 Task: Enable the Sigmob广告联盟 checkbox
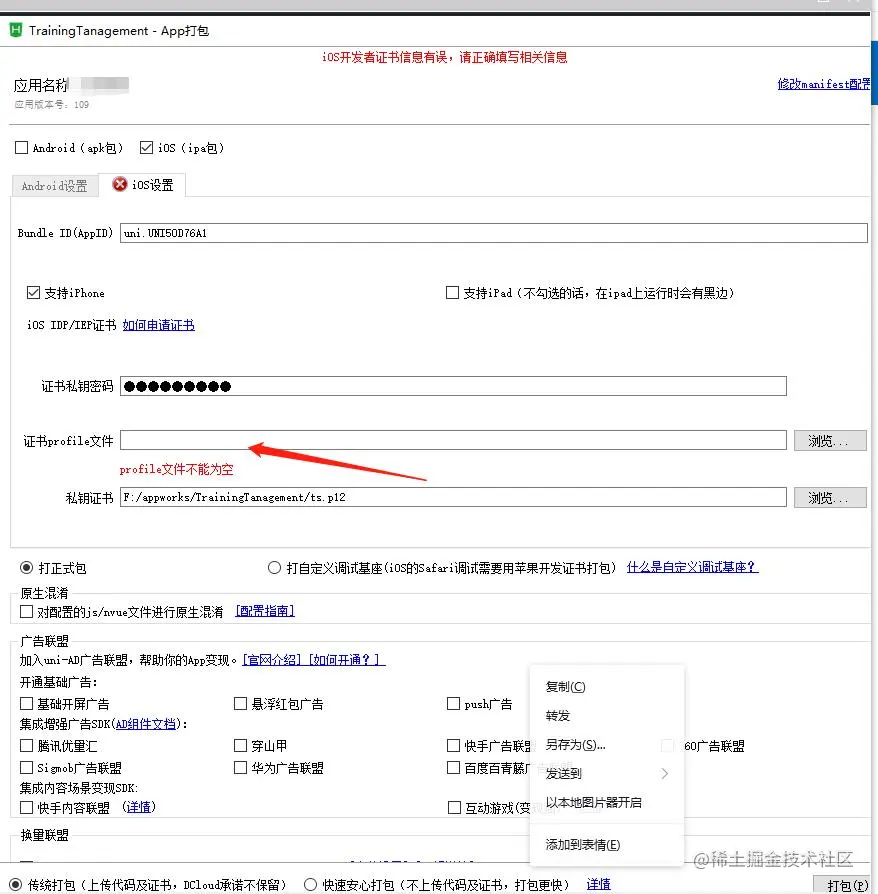click(x=26, y=767)
